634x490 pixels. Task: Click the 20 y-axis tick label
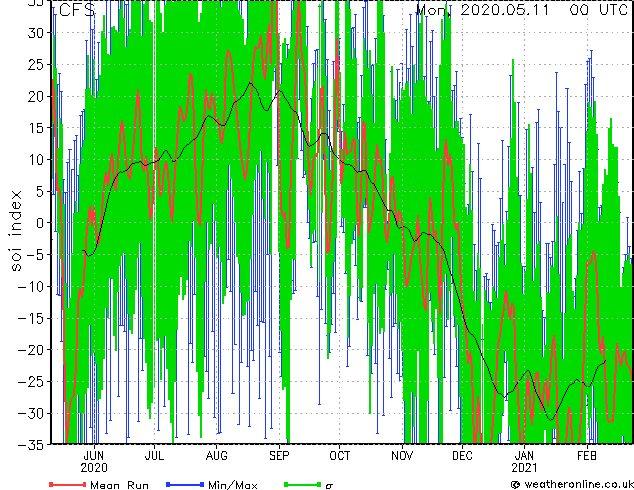tap(36, 96)
